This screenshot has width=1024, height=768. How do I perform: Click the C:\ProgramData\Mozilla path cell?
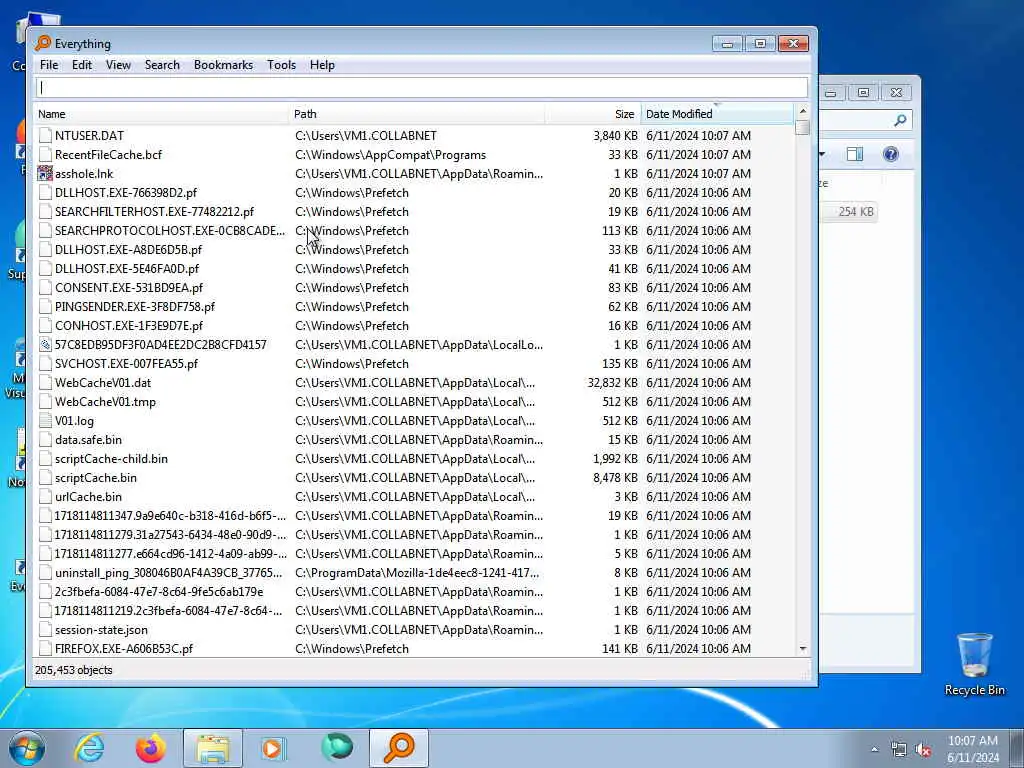pos(417,573)
